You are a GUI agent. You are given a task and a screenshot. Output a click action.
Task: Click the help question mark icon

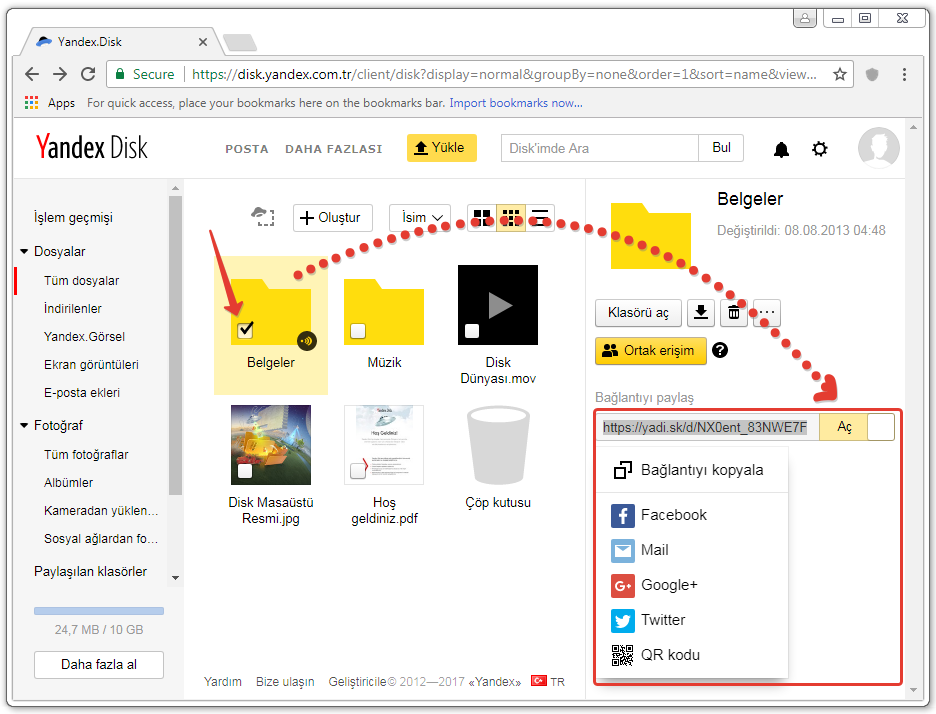[x=719, y=351]
